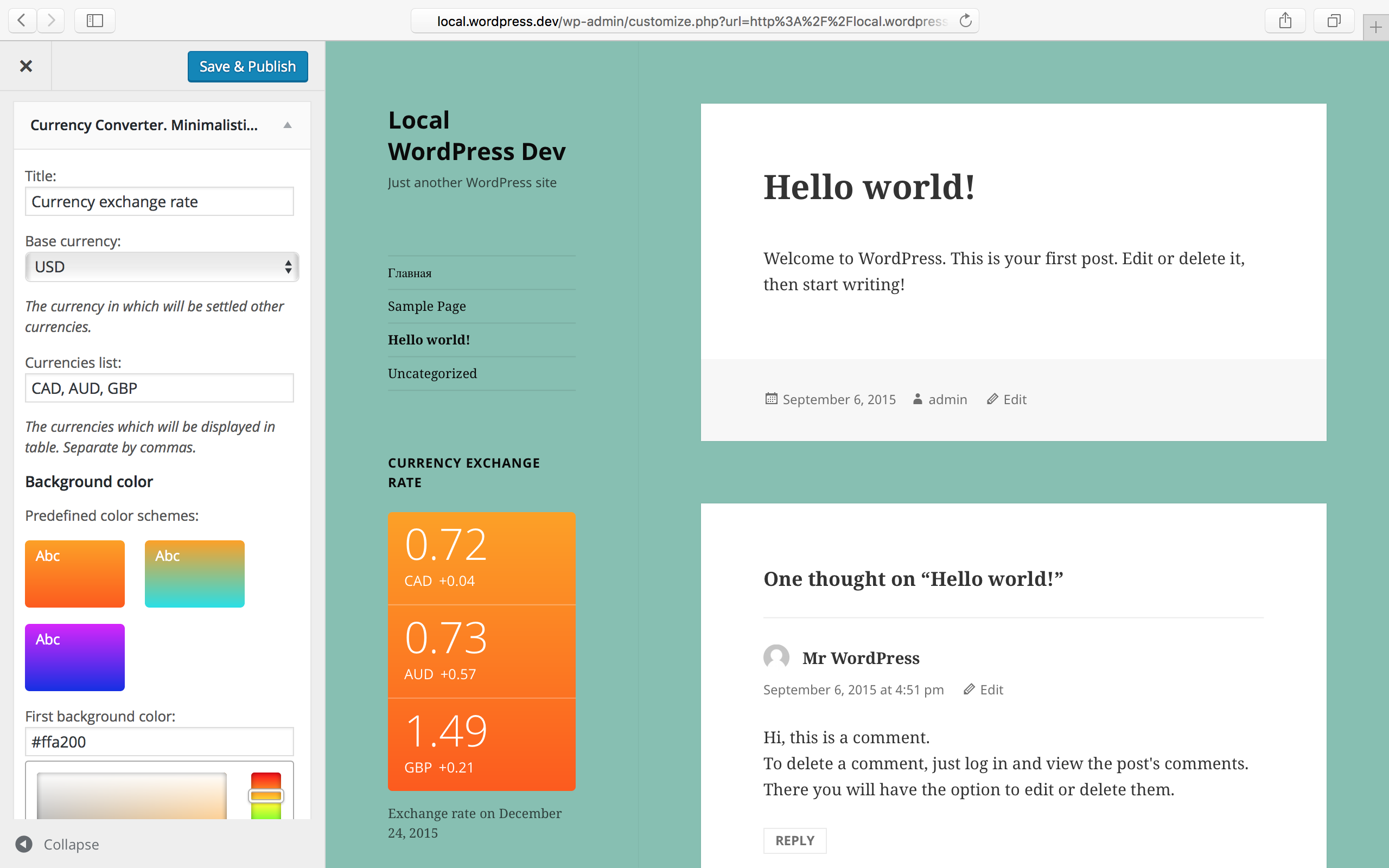
Task: Click inside the Currencies list input field
Action: tap(159, 387)
